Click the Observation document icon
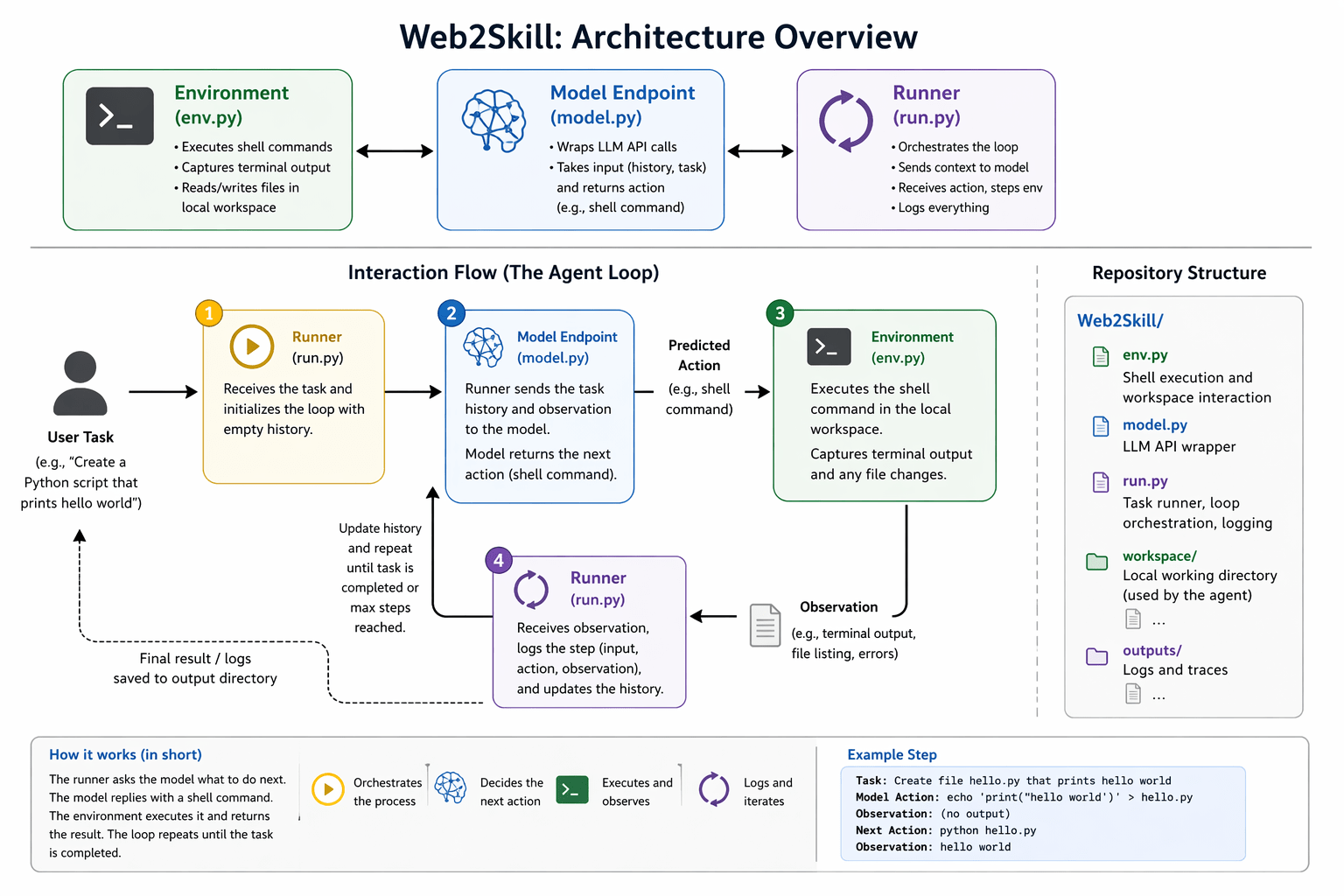 [x=765, y=626]
